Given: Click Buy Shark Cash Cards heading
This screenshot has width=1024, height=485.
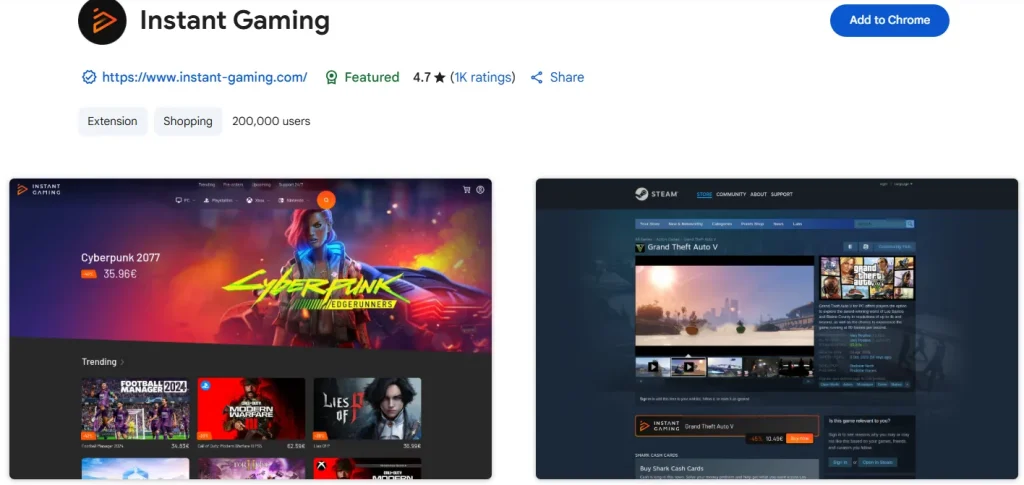Looking at the screenshot, I should click(x=671, y=469).
